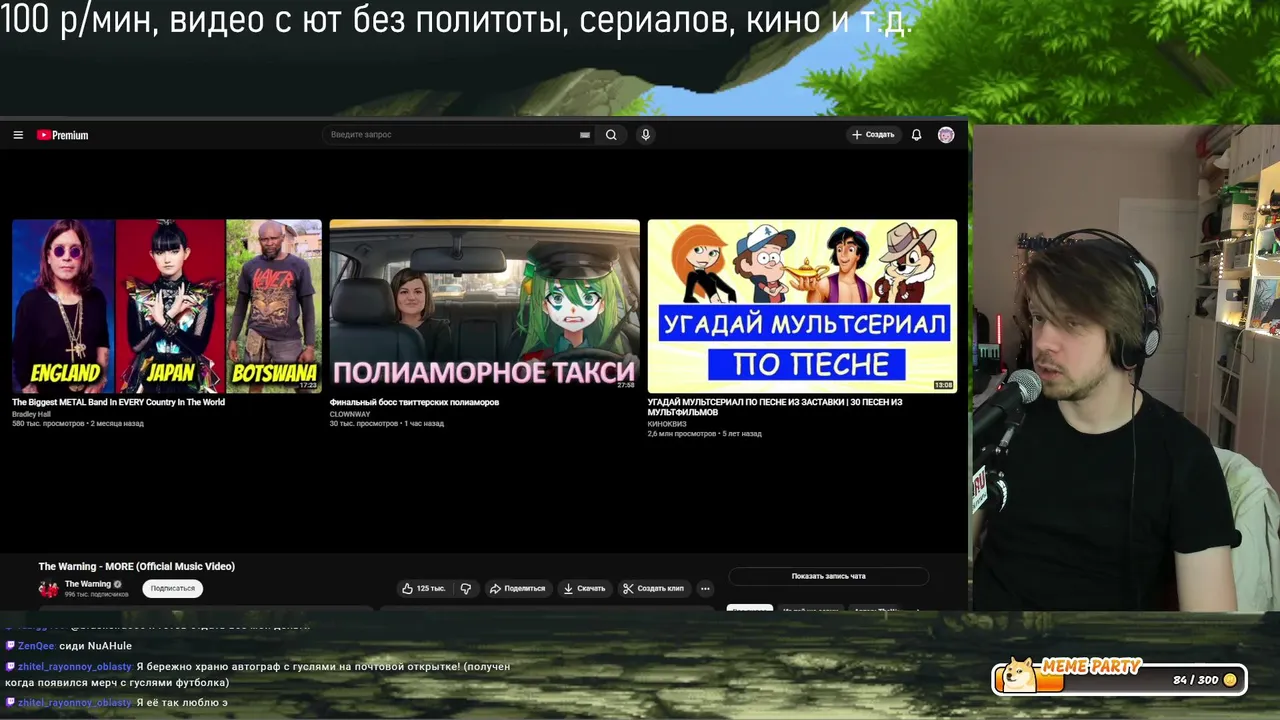1280x720 pixels.
Task: Open the Bradley Hall channel link
Action: click(31, 414)
